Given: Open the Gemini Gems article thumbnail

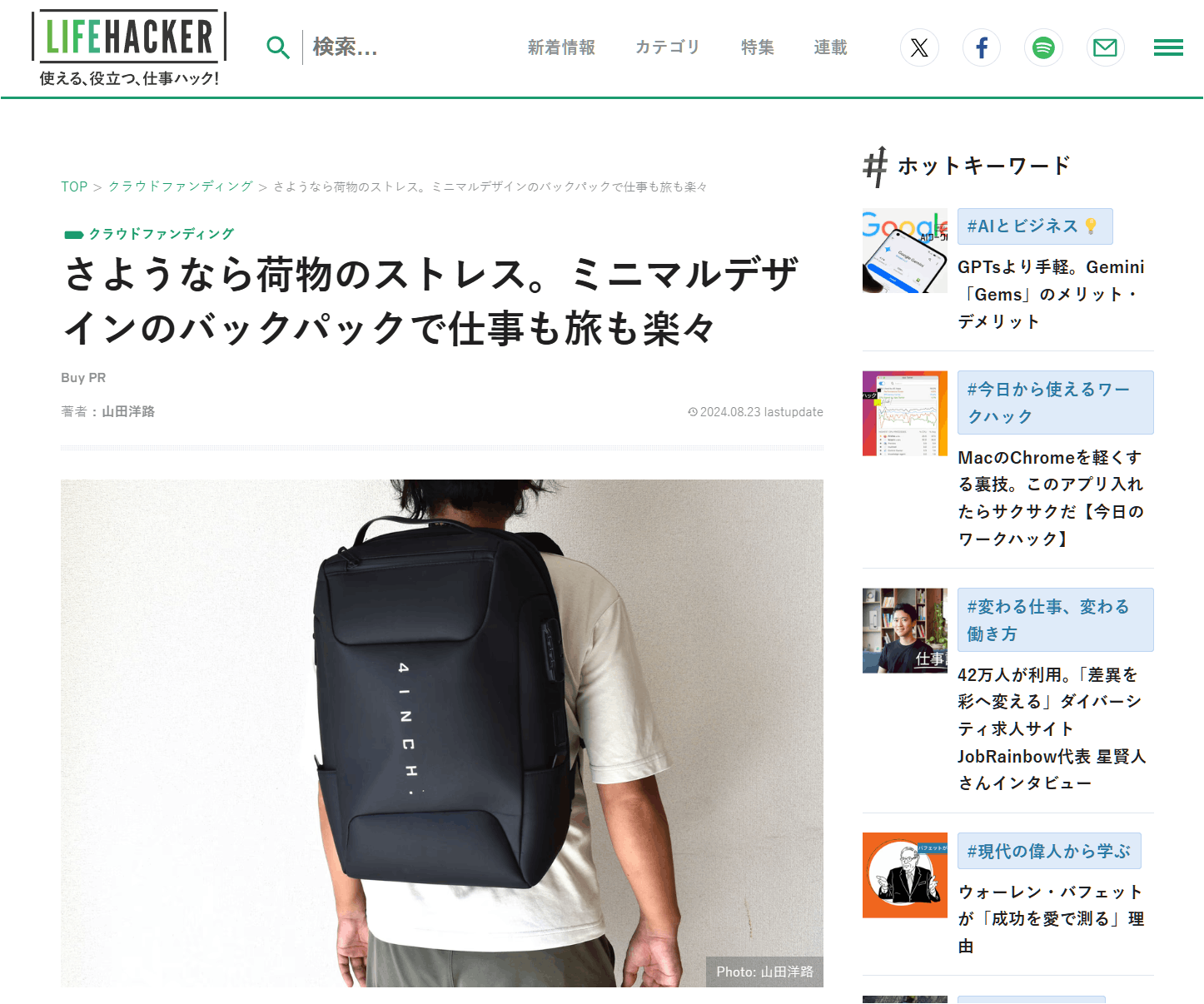Looking at the screenshot, I should (905, 251).
